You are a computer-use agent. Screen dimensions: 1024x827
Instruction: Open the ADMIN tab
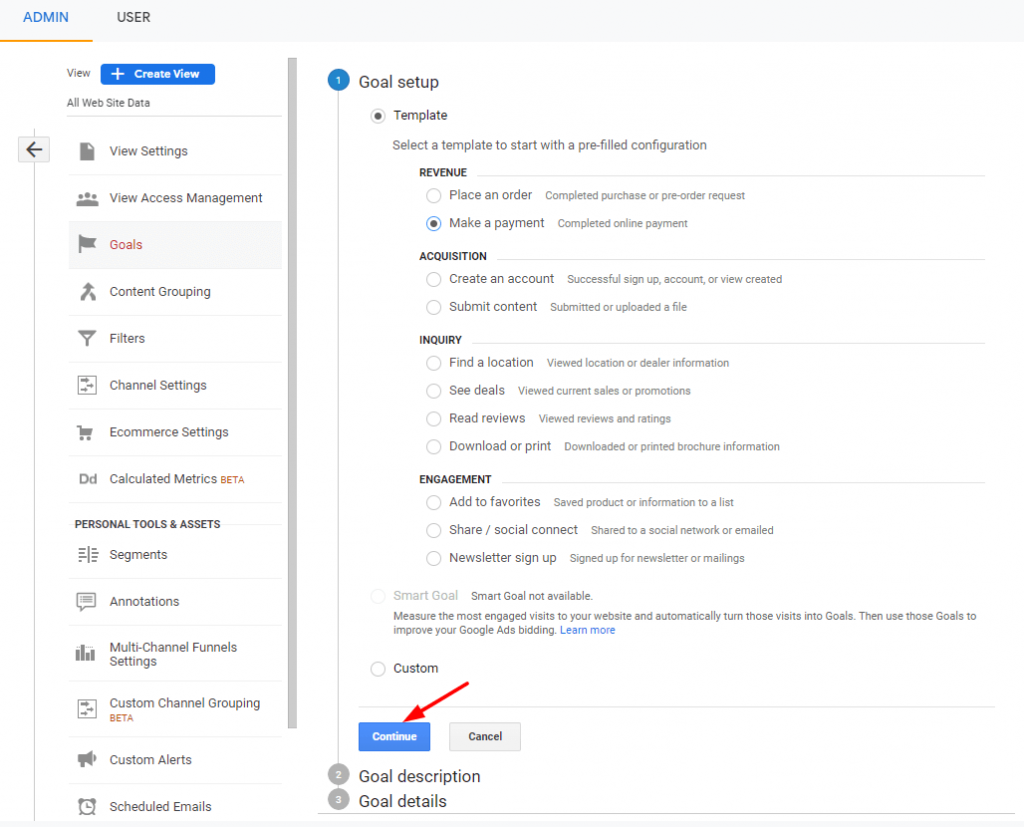click(46, 18)
